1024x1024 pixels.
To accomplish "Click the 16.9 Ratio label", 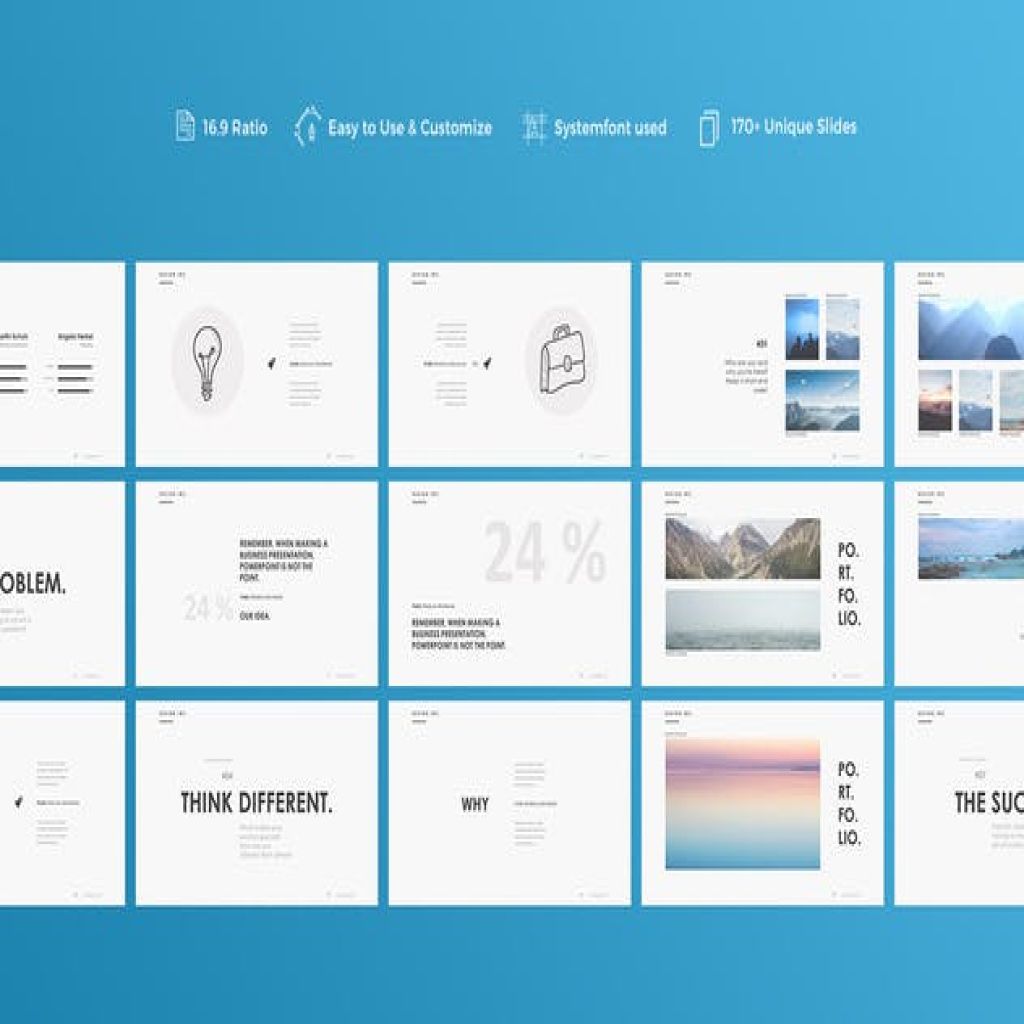I will click(x=234, y=127).
